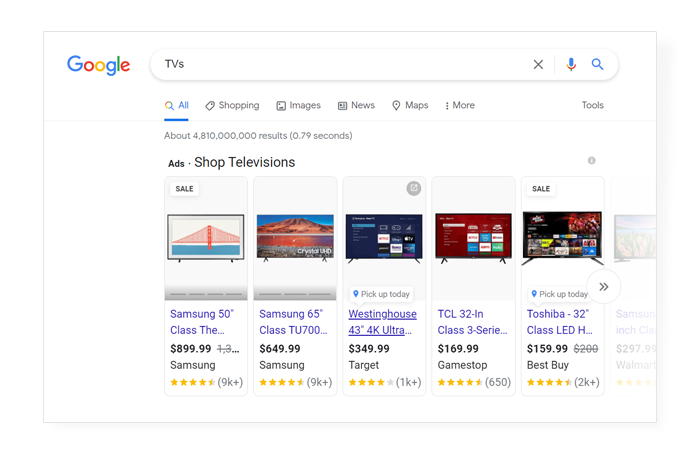Click the $159.99 price
Viewport: 700px width, 454px height.
(x=547, y=349)
